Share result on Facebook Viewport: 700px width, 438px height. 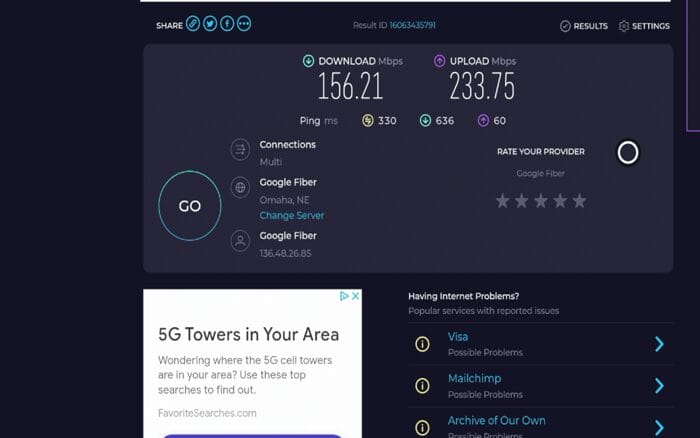tap(227, 24)
